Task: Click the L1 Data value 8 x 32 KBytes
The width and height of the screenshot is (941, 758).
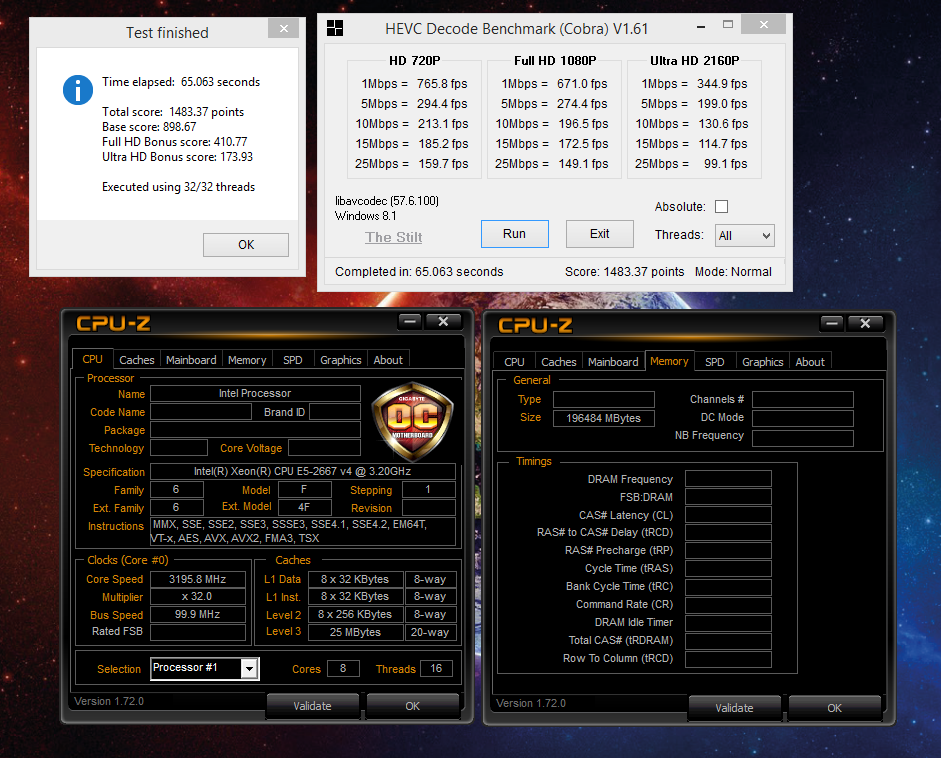Action: pos(355,579)
